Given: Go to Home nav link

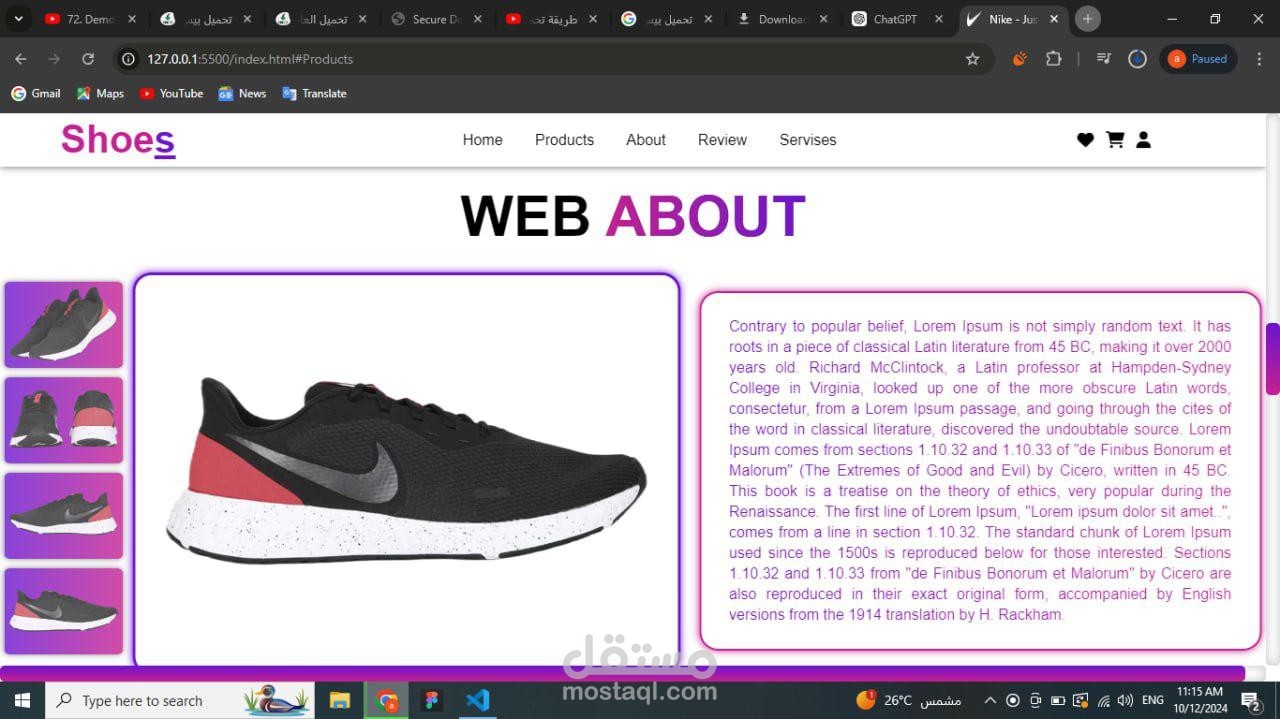Looking at the screenshot, I should click(482, 140).
